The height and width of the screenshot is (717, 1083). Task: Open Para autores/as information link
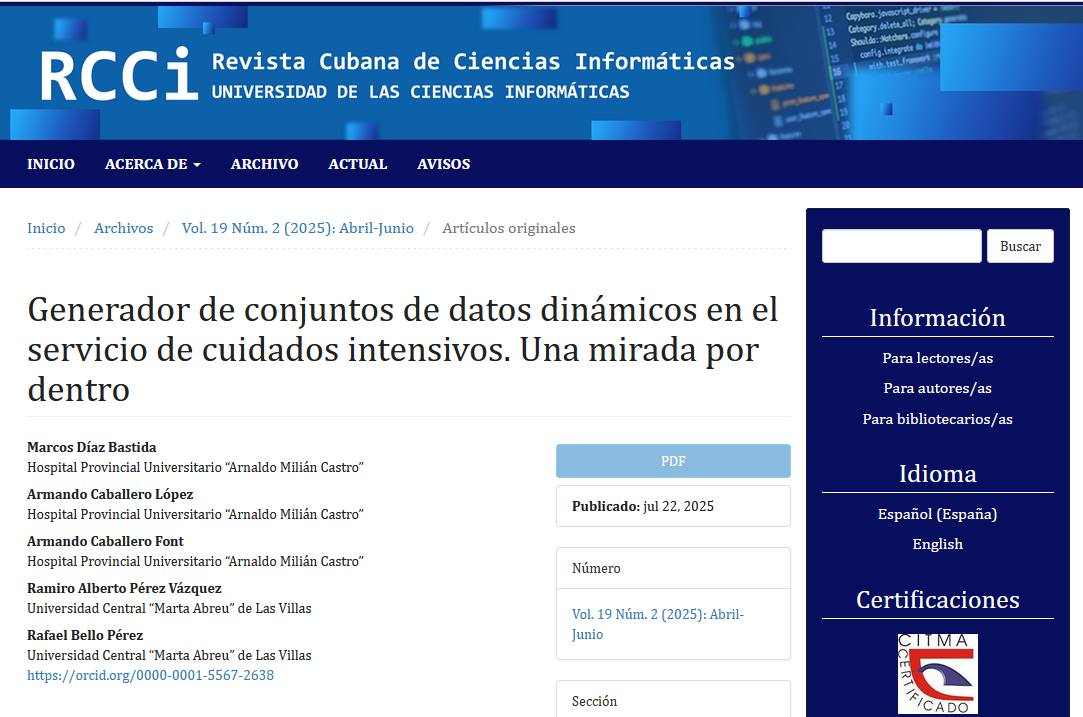tap(937, 388)
